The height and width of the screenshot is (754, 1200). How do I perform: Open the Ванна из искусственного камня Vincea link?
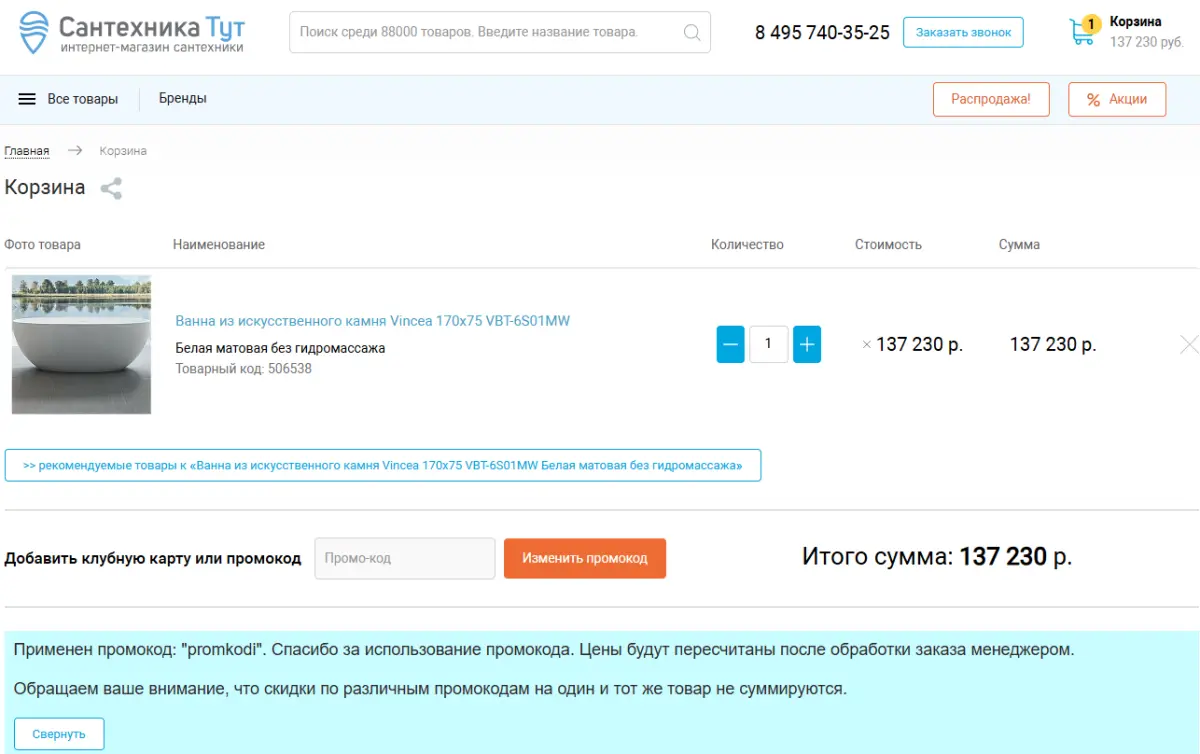(373, 321)
